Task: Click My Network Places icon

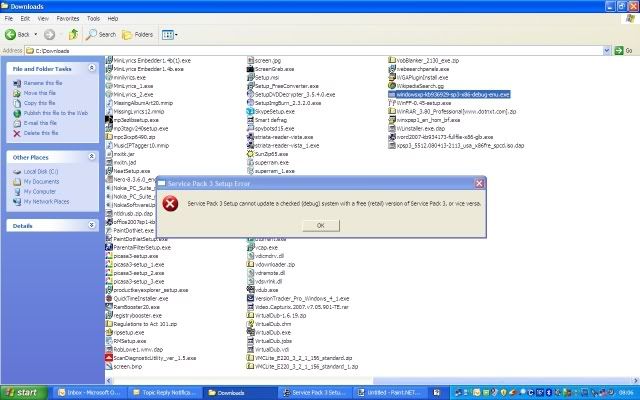Action: (17, 202)
